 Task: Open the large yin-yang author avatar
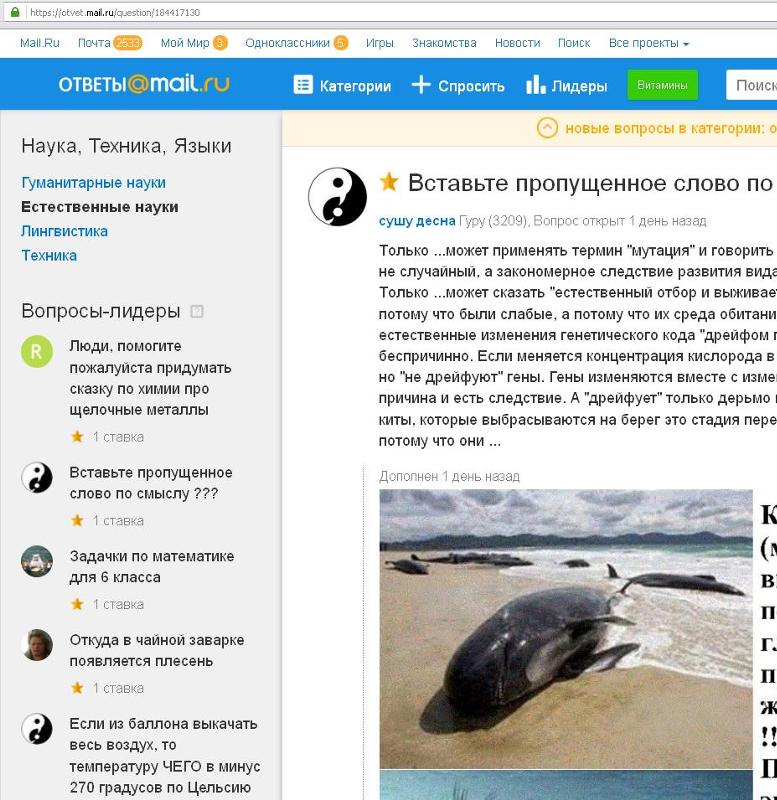click(337, 196)
